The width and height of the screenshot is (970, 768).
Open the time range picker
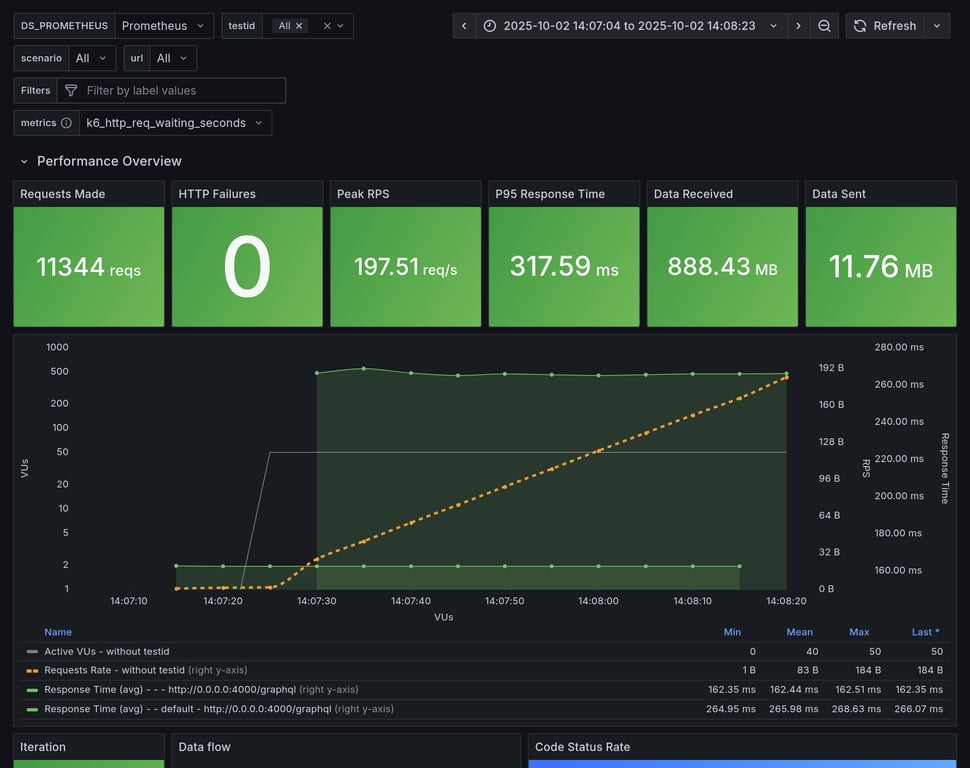point(631,26)
